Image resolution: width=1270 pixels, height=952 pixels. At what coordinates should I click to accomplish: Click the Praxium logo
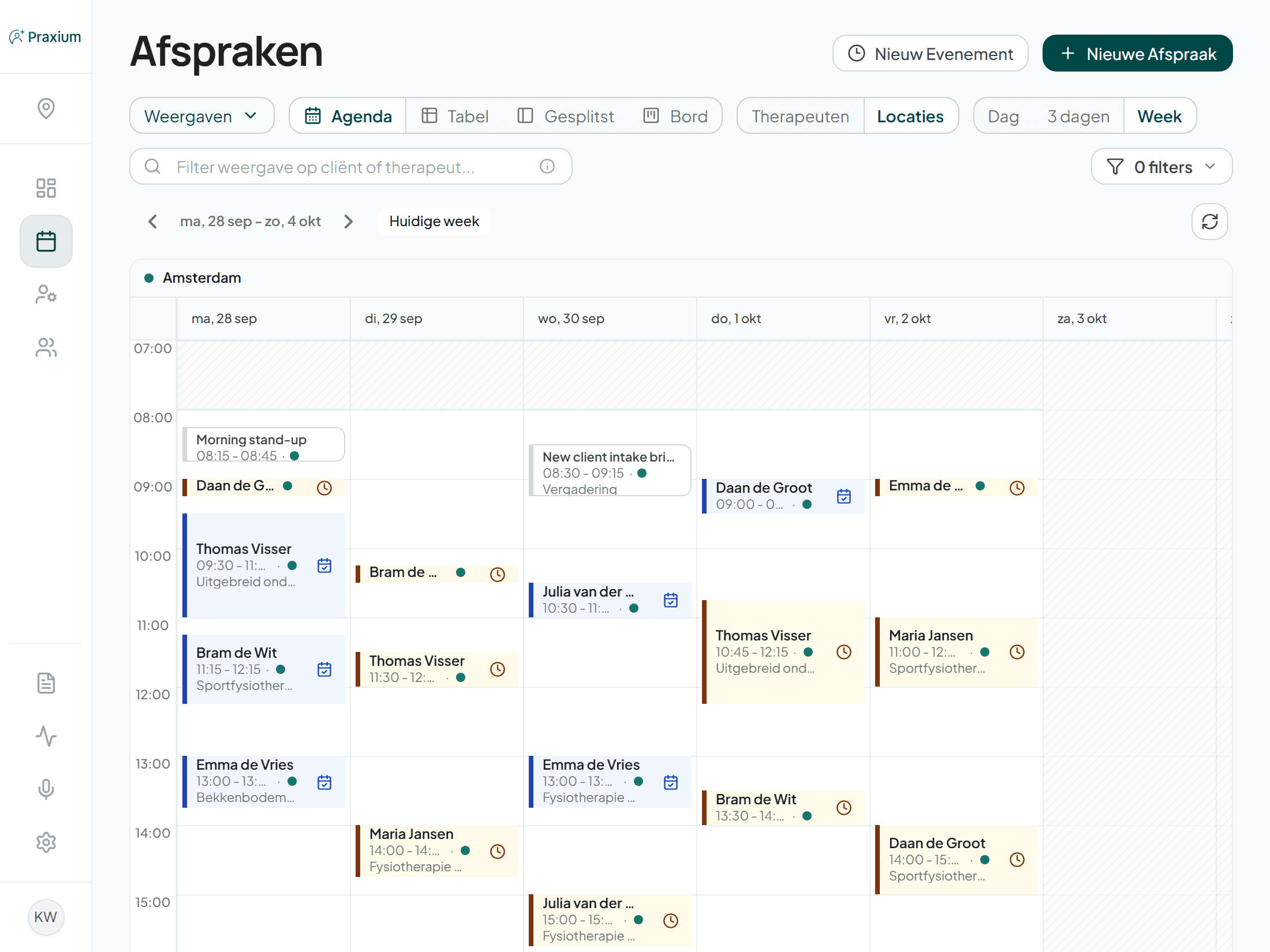45,37
